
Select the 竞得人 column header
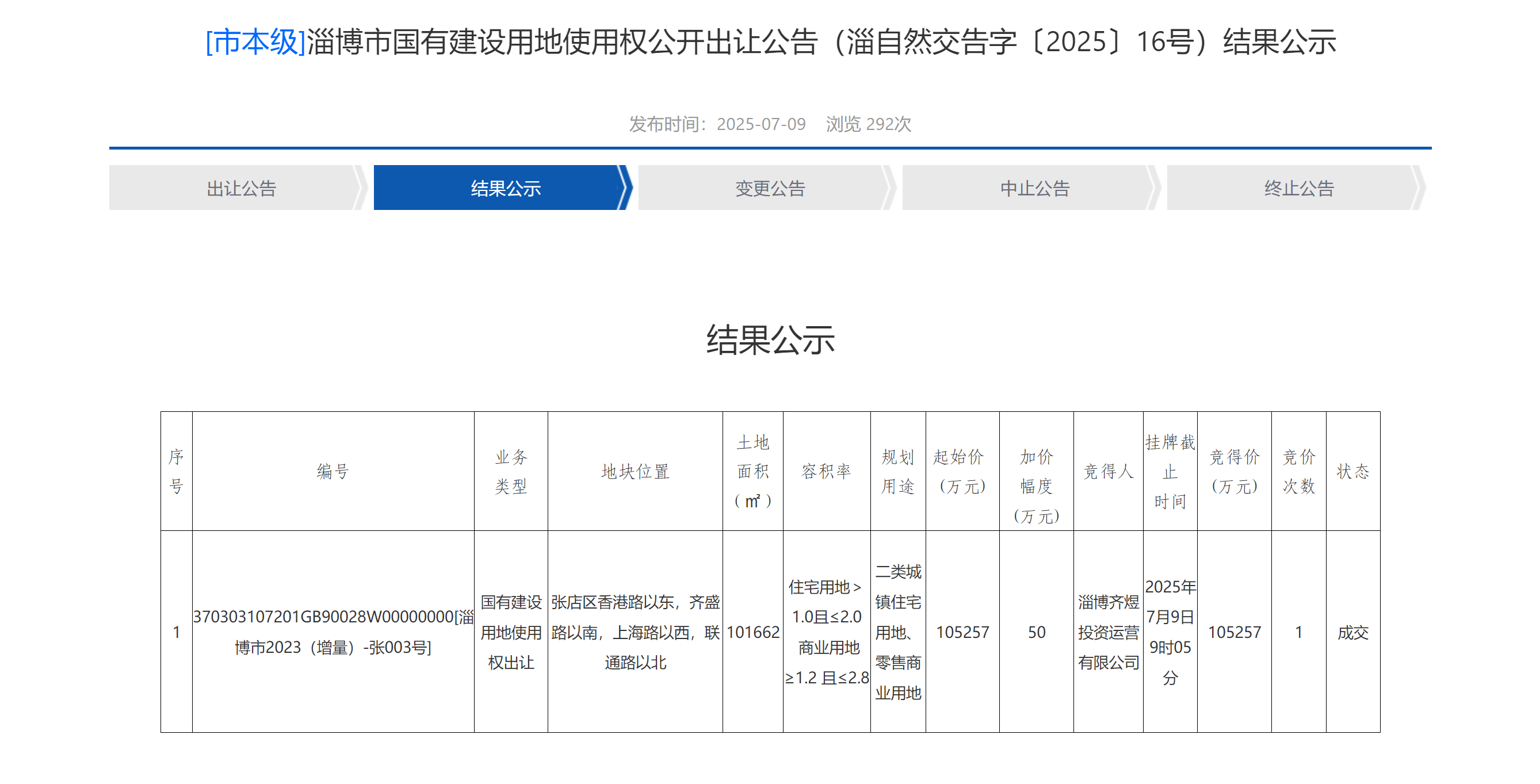(1109, 472)
